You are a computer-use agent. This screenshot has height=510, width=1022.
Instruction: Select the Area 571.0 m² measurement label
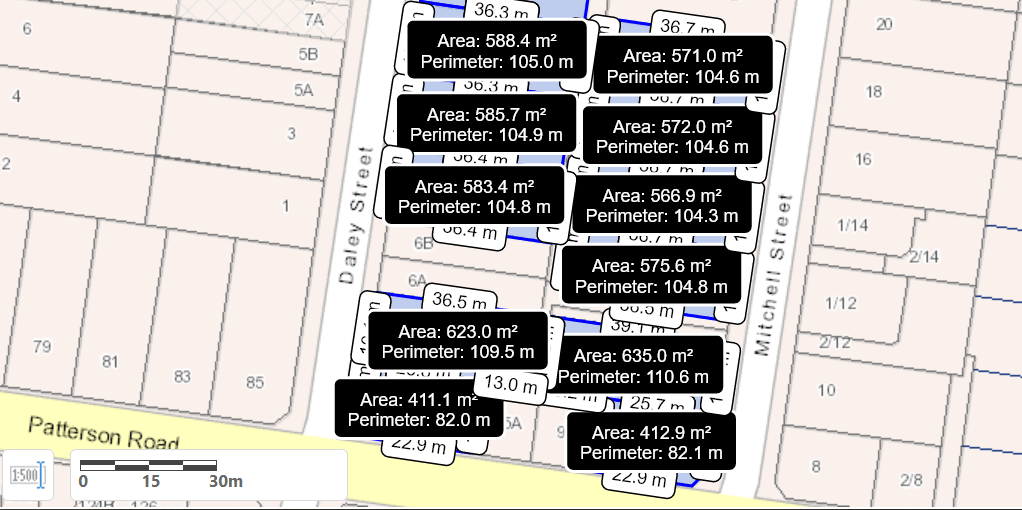pos(682,66)
